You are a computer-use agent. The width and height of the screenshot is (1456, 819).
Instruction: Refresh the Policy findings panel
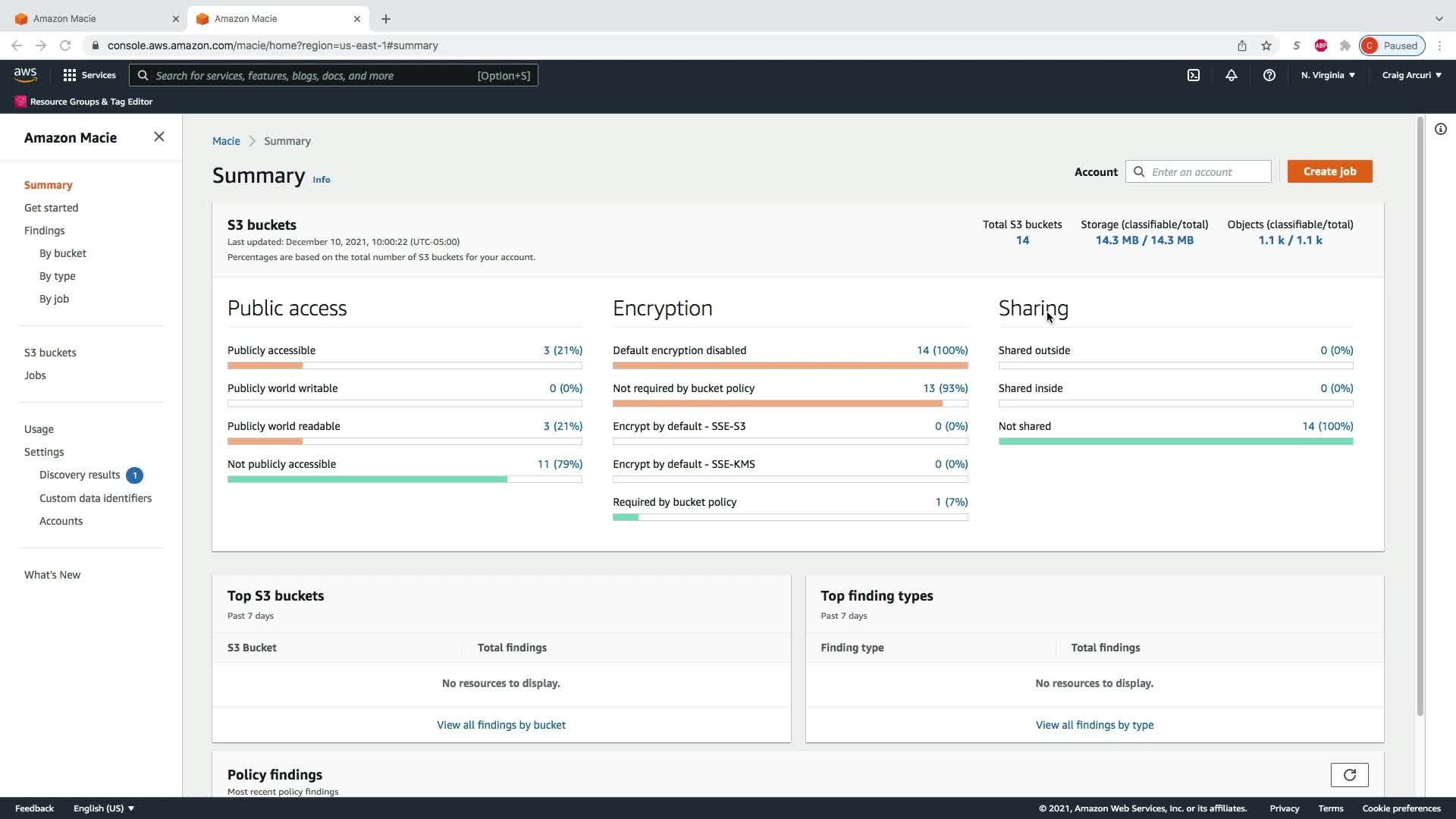pos(1349,774)
